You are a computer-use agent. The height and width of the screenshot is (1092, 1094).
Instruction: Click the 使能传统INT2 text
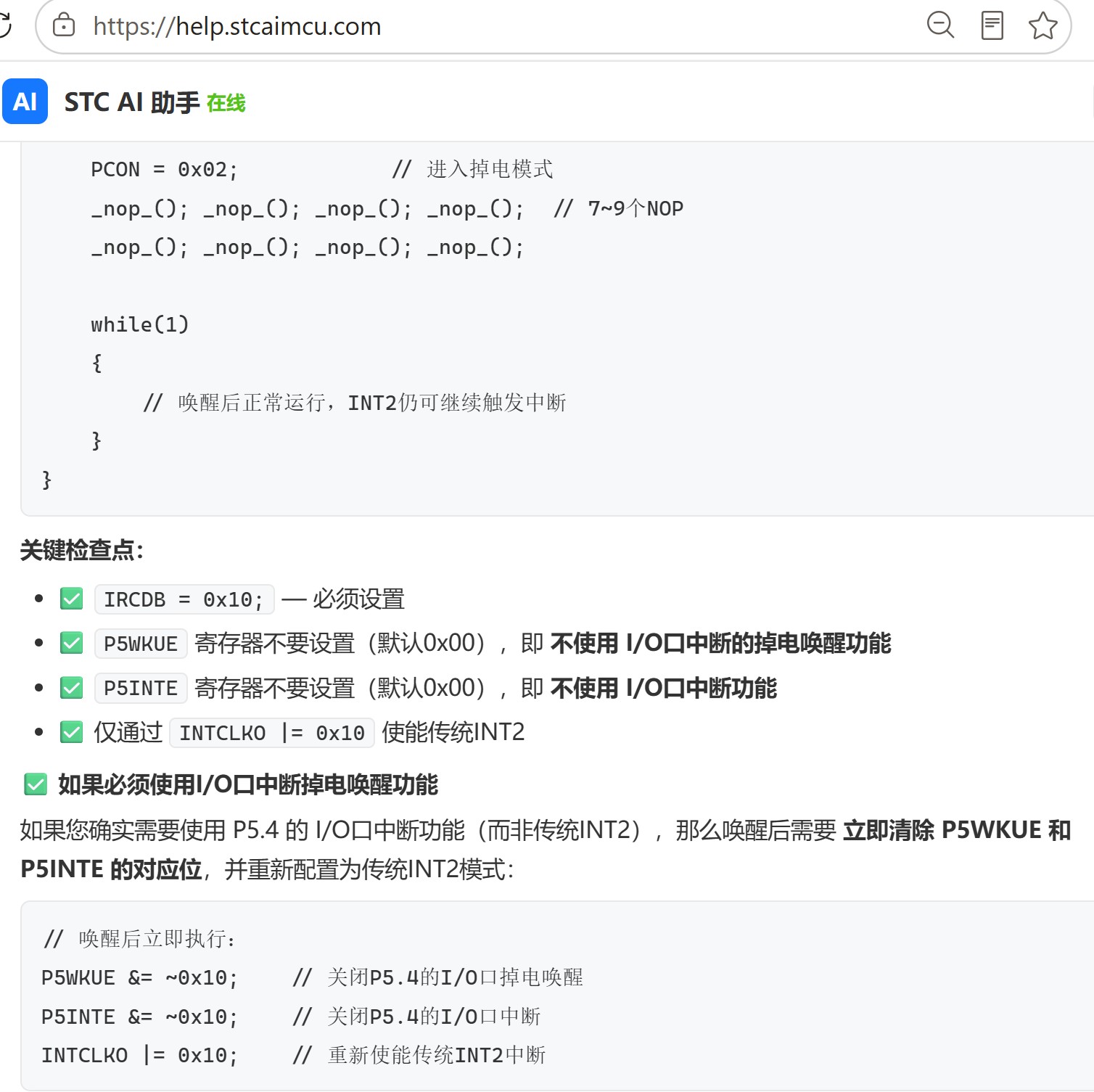click(x=453, y=733)
